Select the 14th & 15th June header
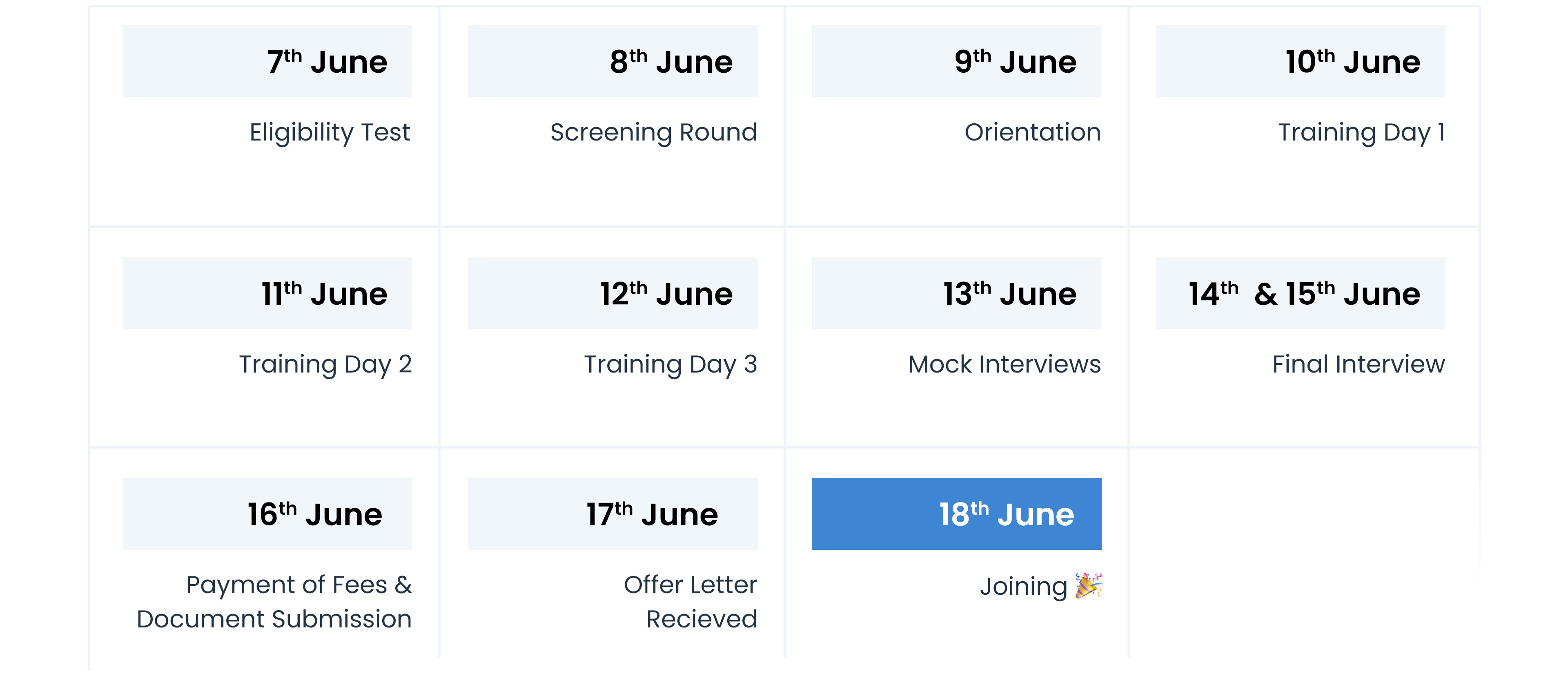1568x674 pixels. point(1300,293)
